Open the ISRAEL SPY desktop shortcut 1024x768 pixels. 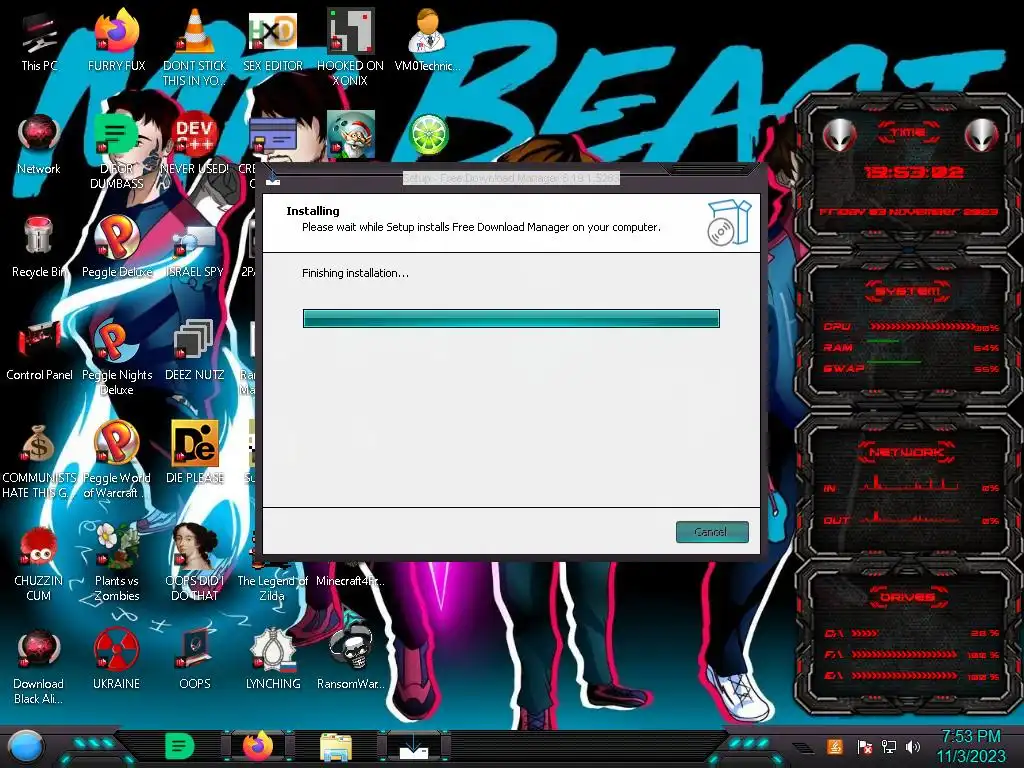(x=195, y=248)
